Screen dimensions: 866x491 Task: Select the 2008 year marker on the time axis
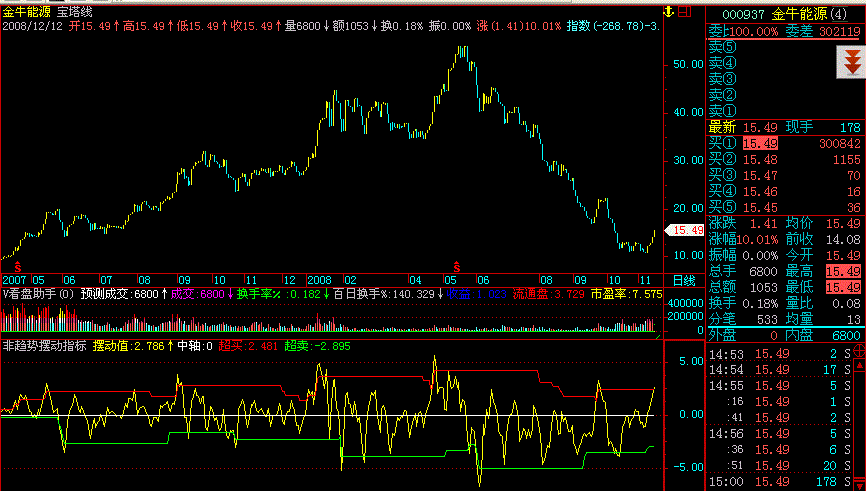tap(319, 280)
